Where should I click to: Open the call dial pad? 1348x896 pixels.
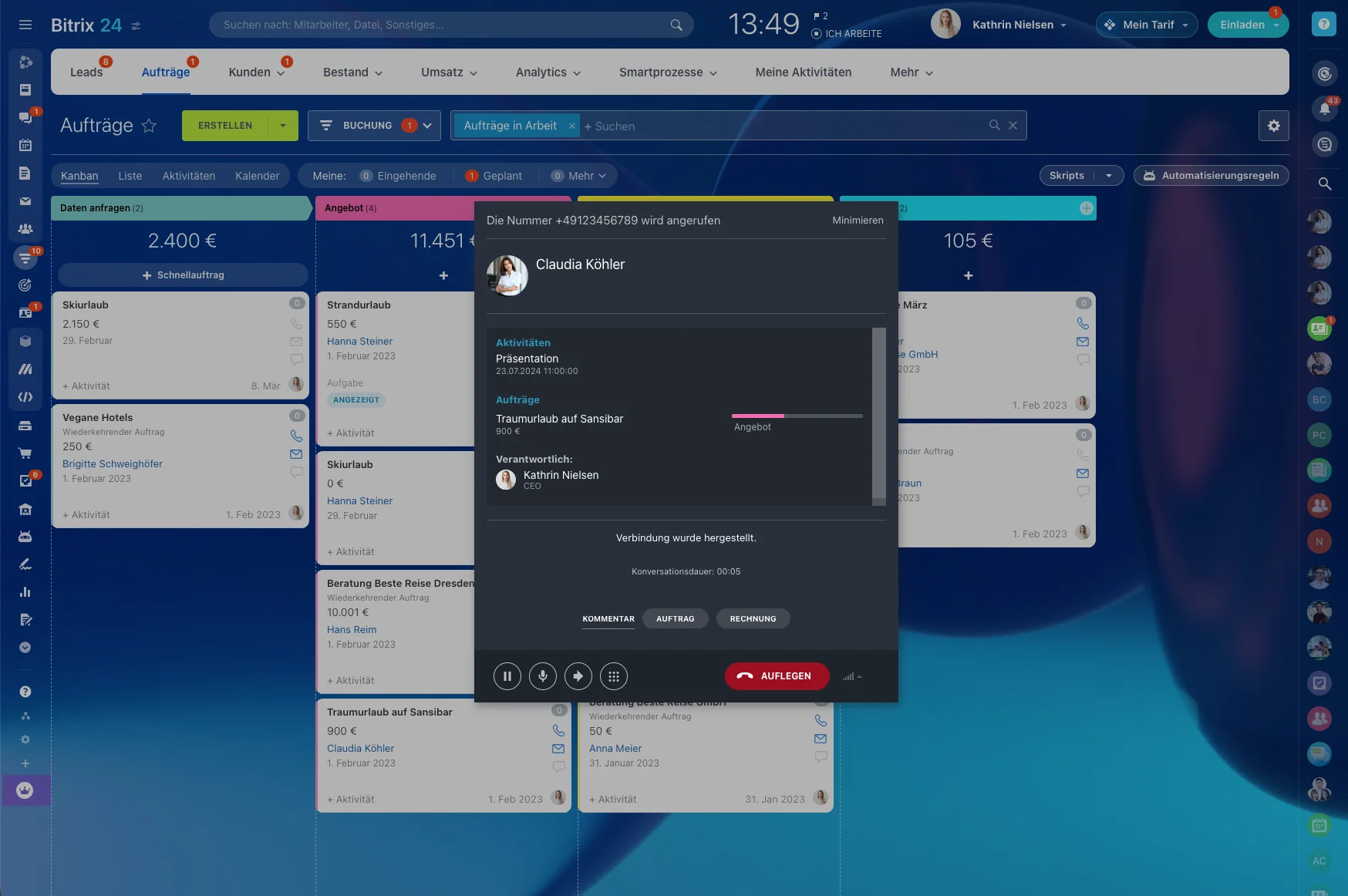(x=613, y=676)
